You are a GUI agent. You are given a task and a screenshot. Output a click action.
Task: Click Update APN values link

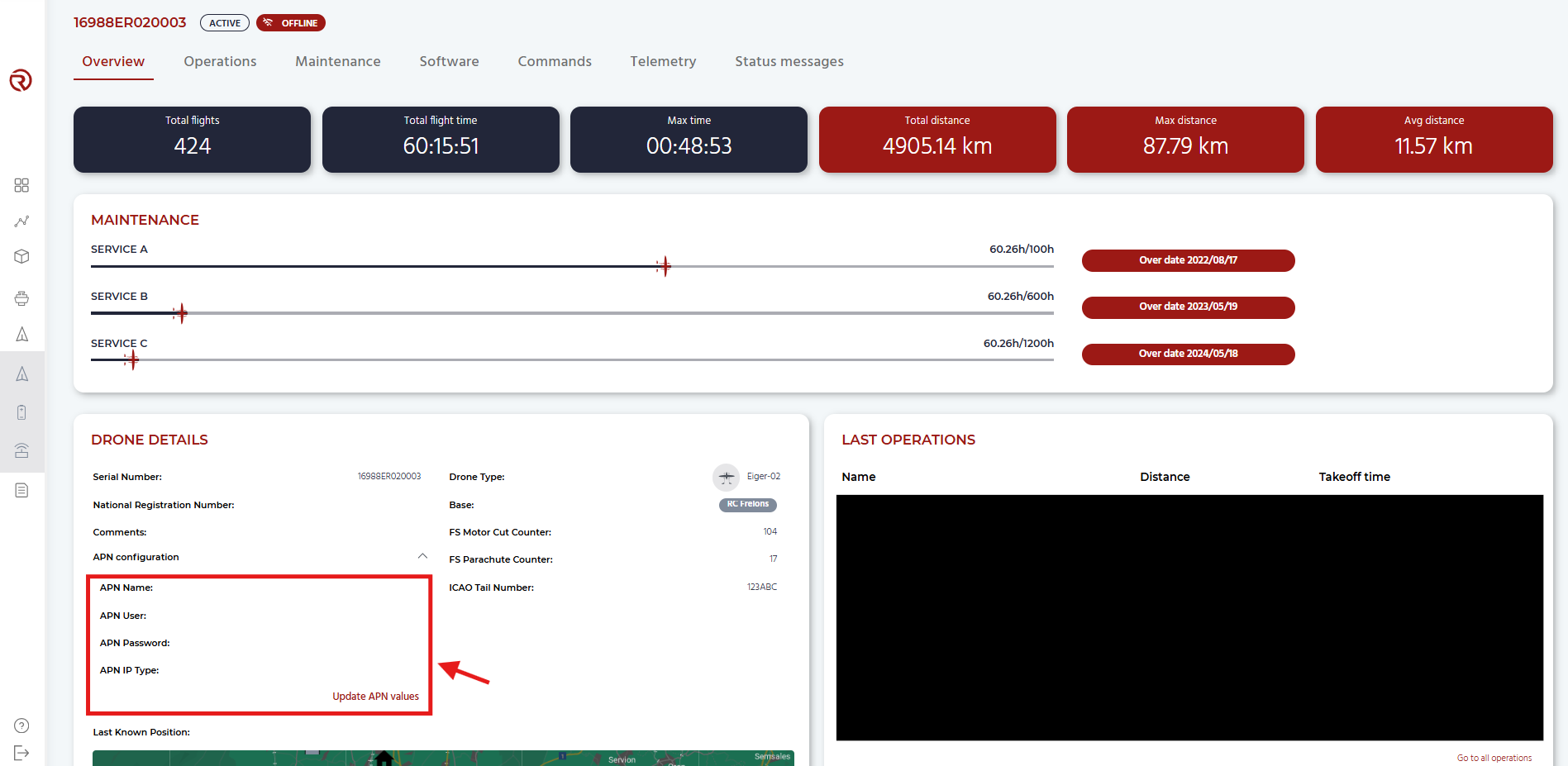(x=375, y=697)
